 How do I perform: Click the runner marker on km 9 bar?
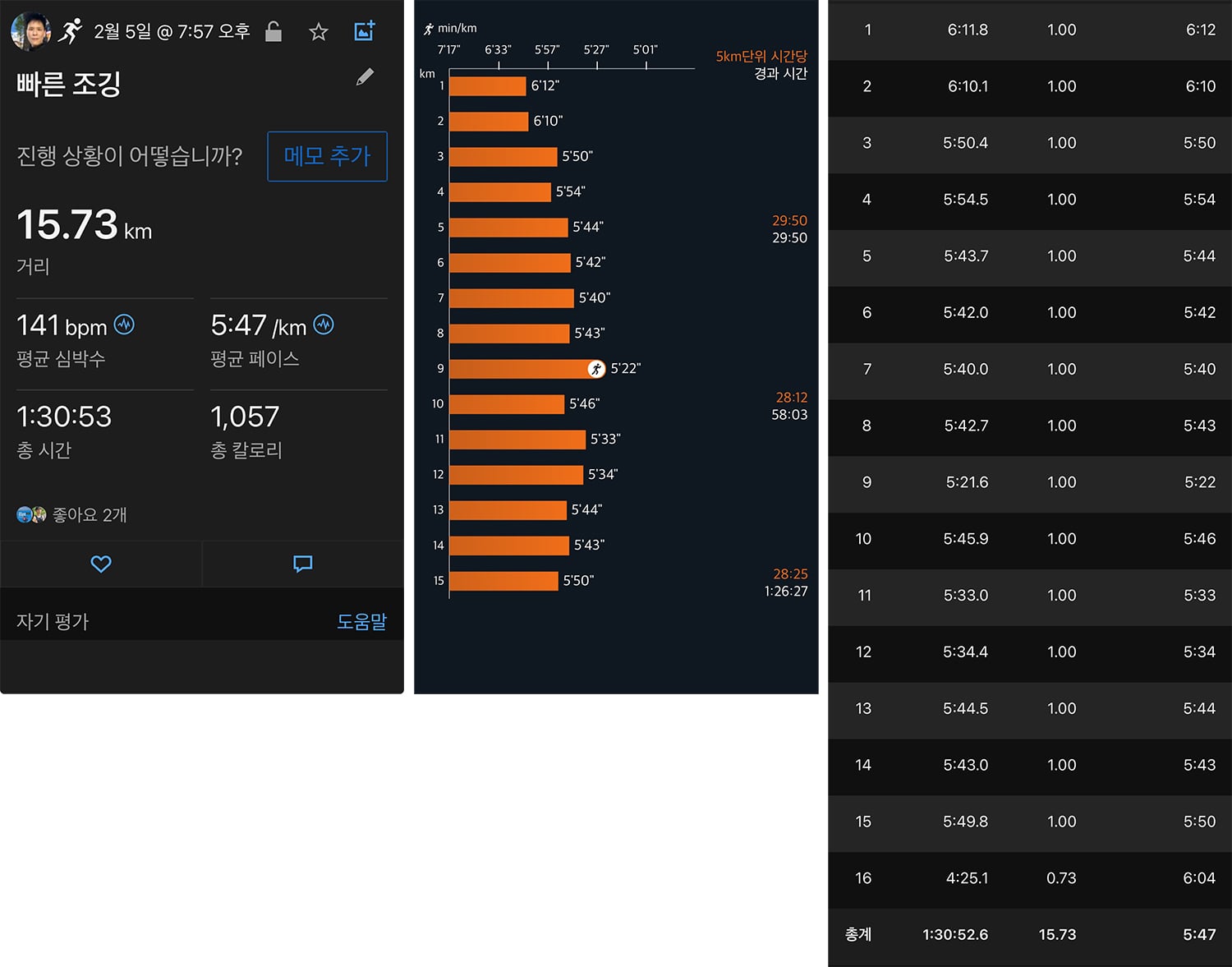(x=596, y=369)
